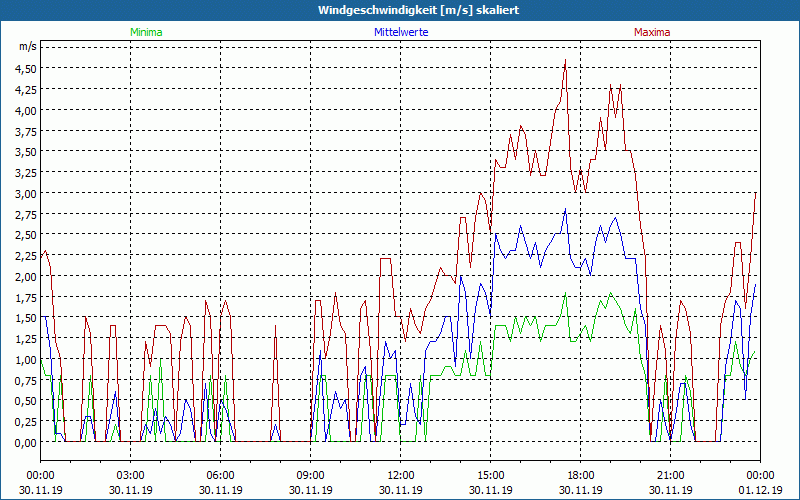Click the 0,25 y-axis value

point(28,422)
